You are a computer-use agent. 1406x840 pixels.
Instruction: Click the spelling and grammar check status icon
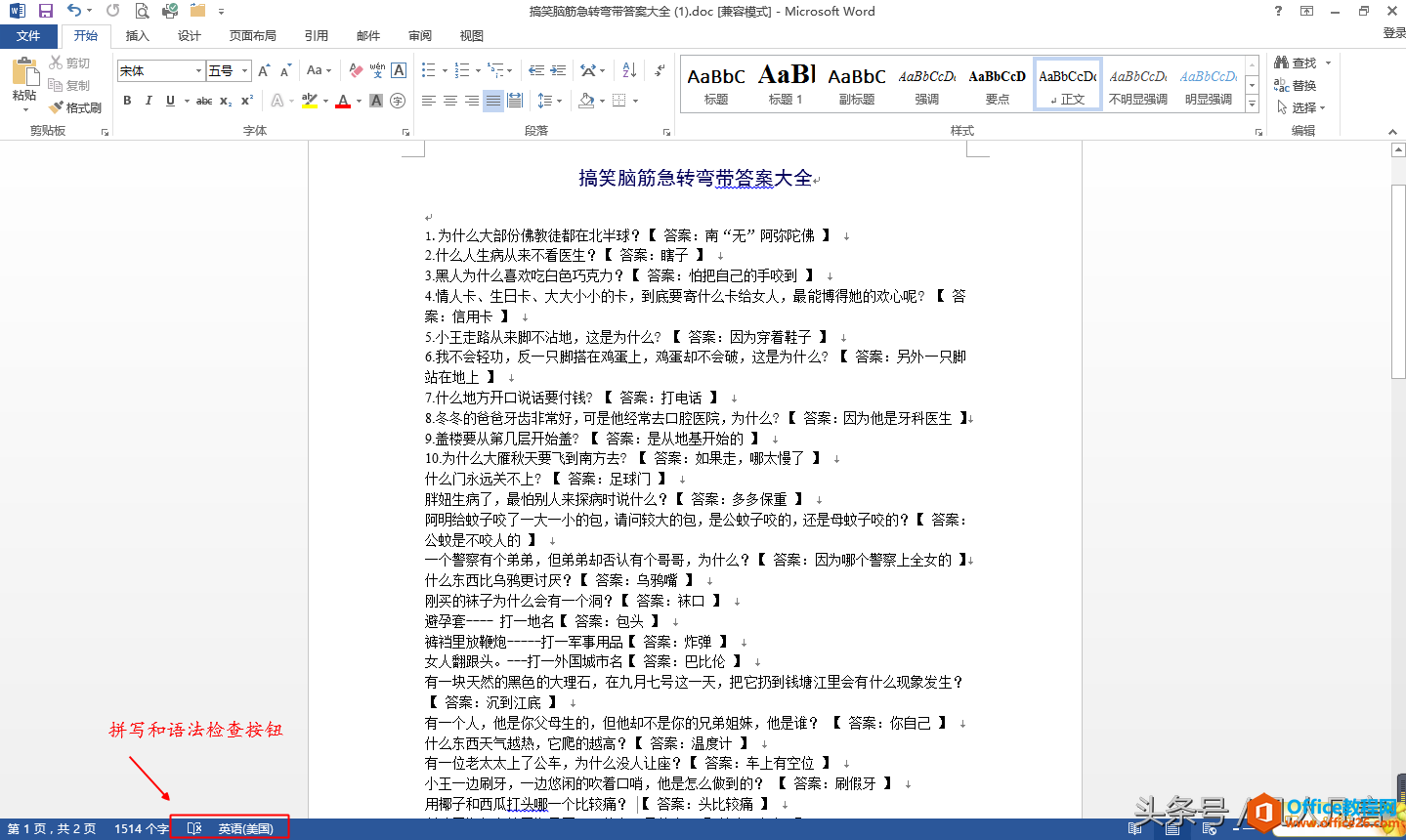[x=194, y=828]
